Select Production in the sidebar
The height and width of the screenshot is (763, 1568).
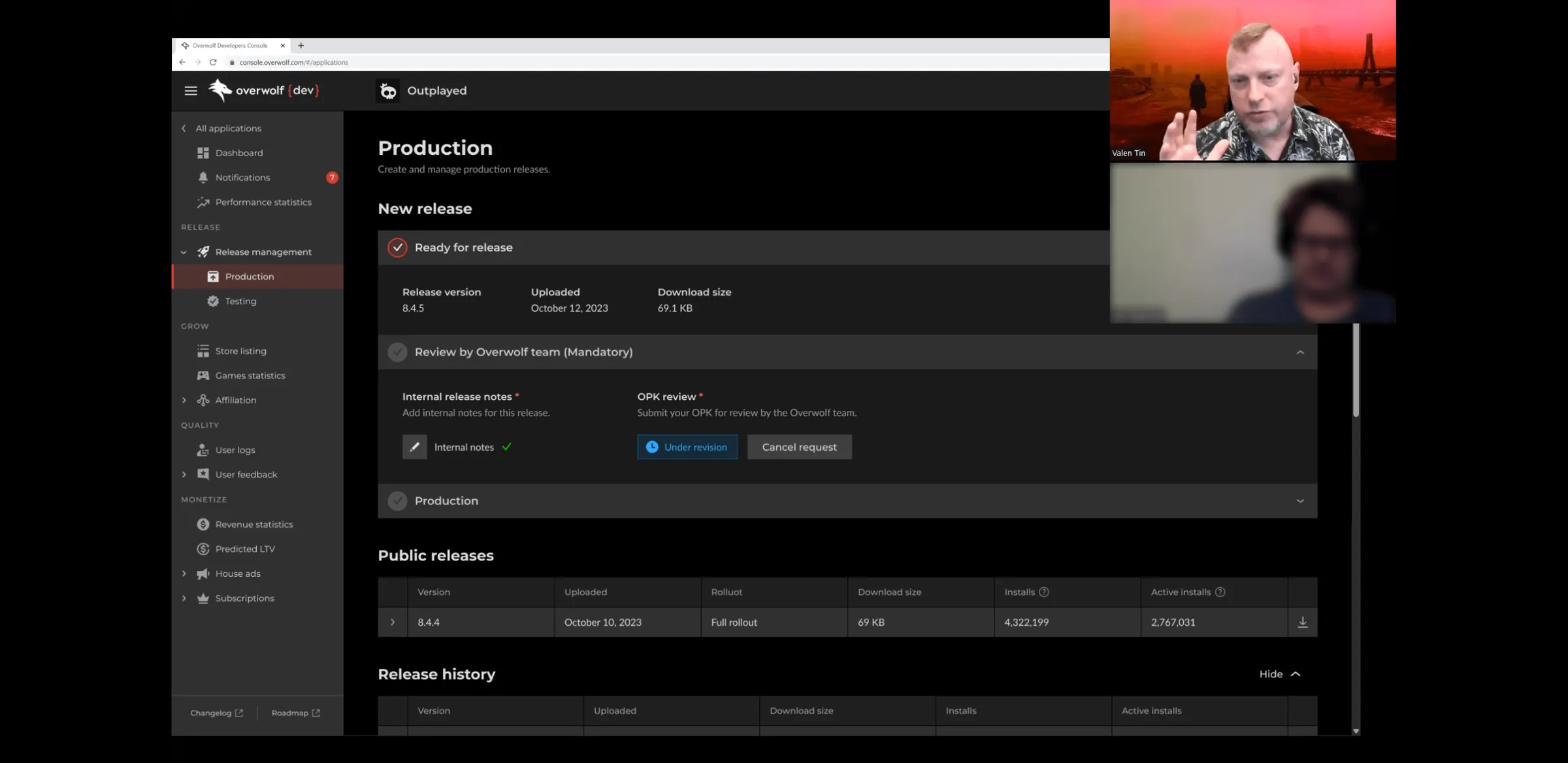point(257,276)
